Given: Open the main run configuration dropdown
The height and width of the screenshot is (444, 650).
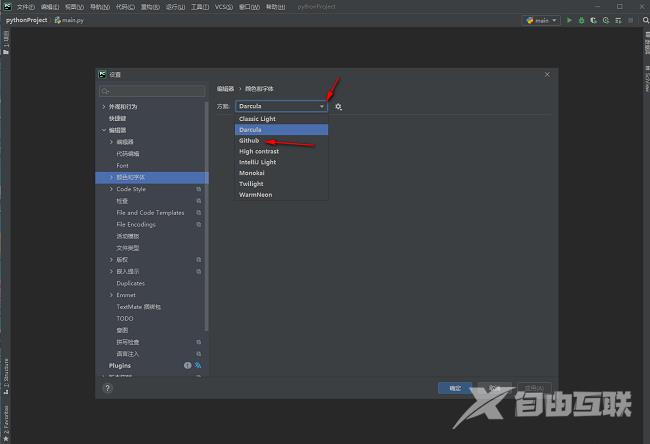Looking at the screenshot, I should (541, 19).
